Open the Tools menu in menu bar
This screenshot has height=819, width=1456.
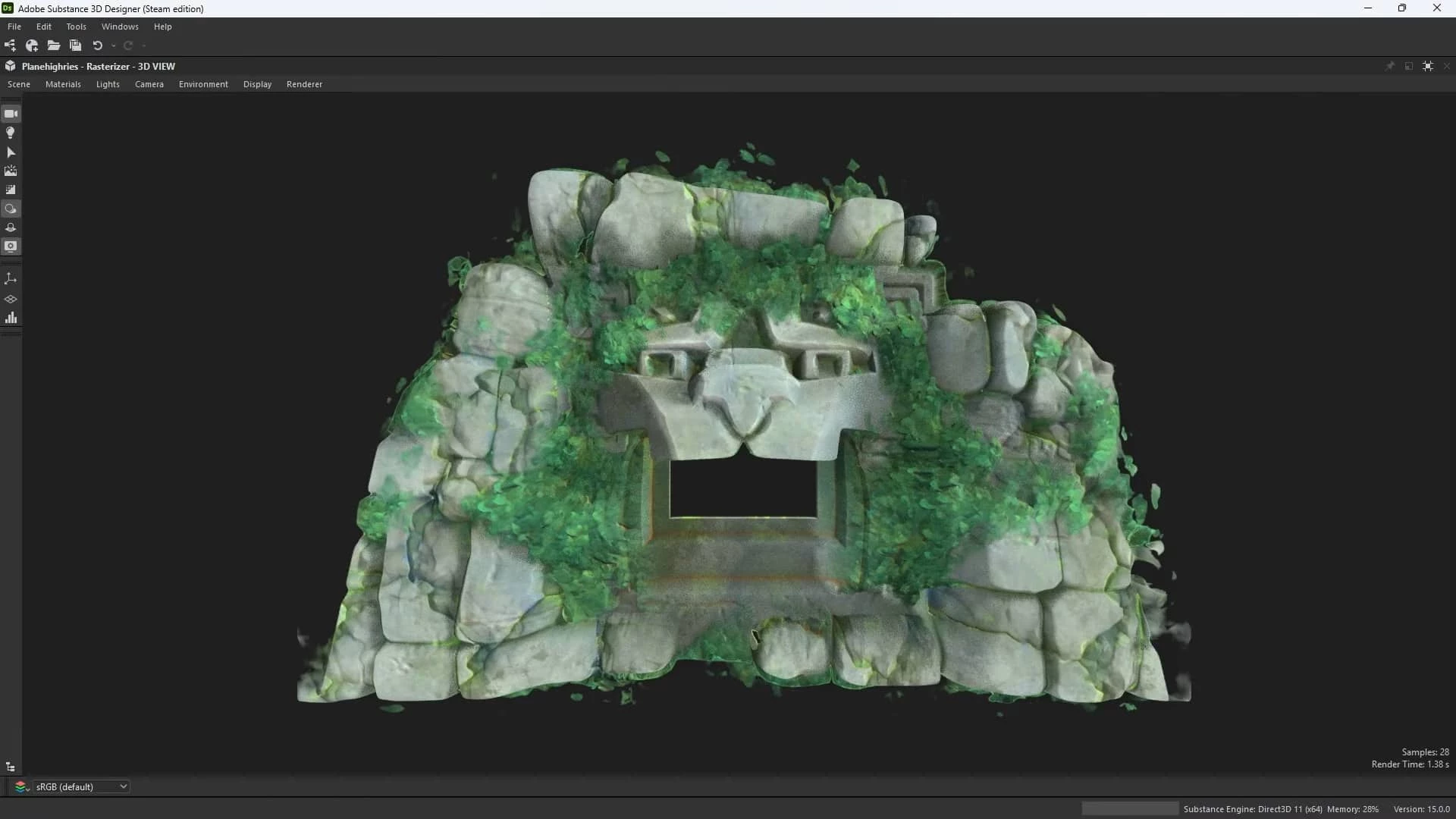76,27
